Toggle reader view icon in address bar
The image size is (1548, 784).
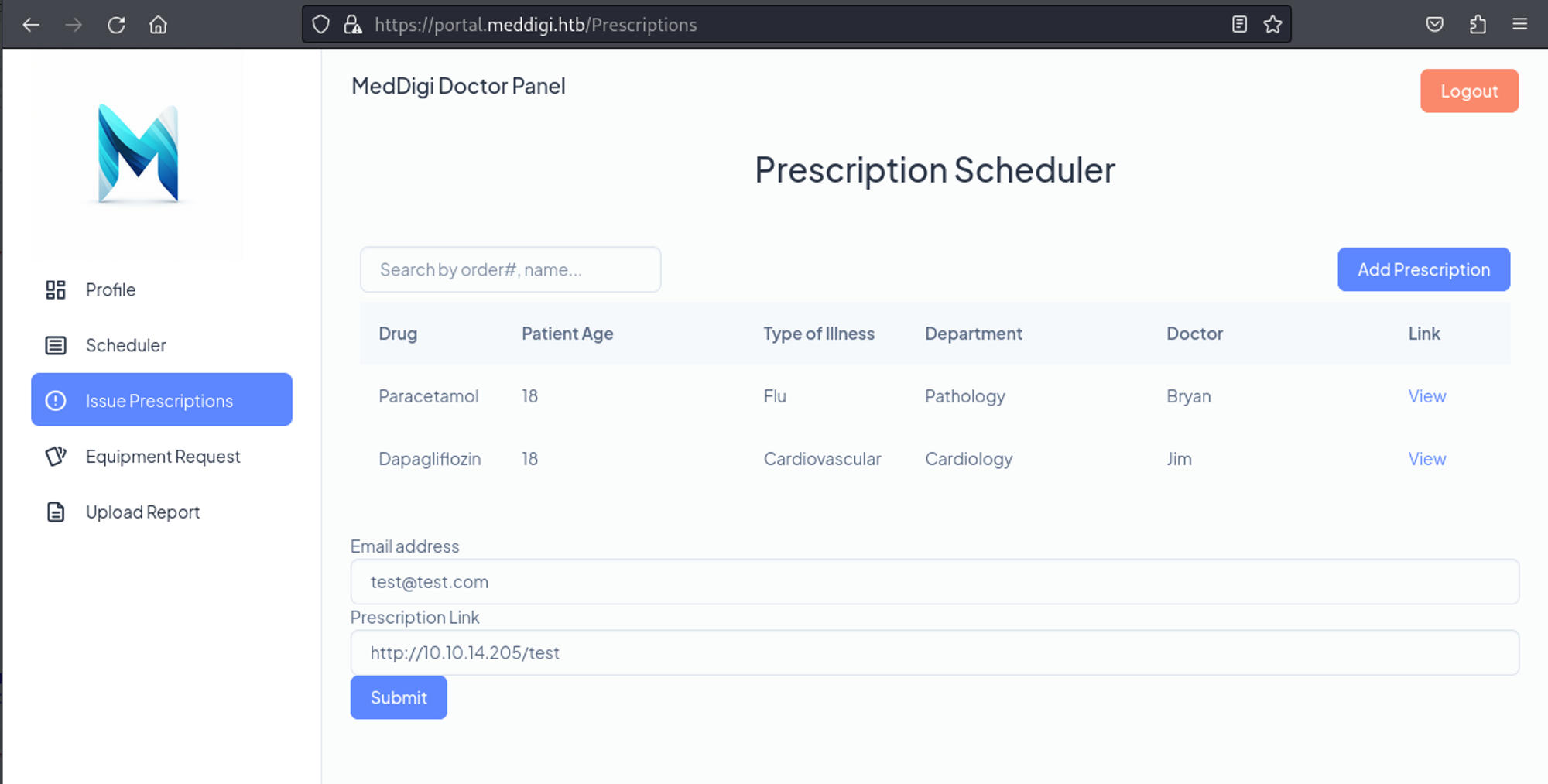(x=1239, y=25)
